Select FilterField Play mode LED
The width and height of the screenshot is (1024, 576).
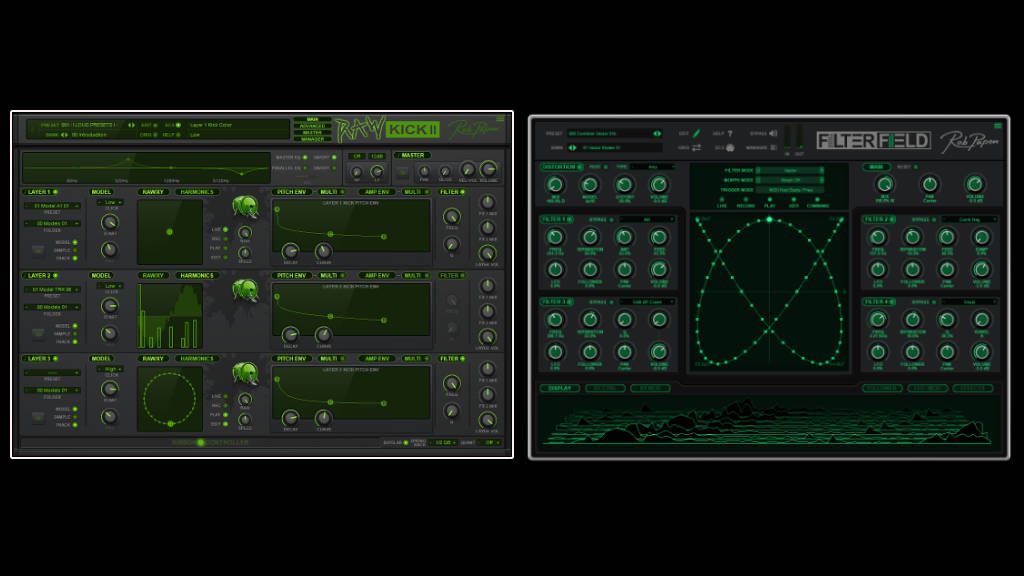(x=769, y=200)
